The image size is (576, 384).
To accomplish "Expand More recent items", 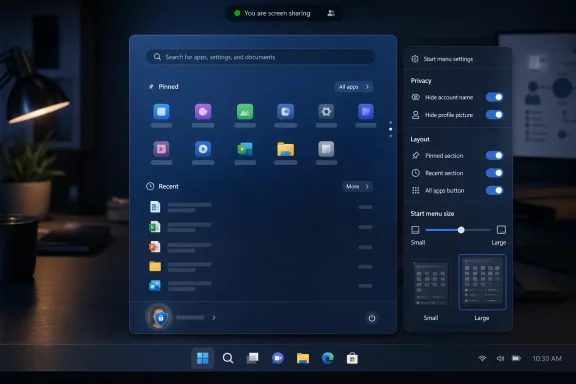I will coord(357,186).
